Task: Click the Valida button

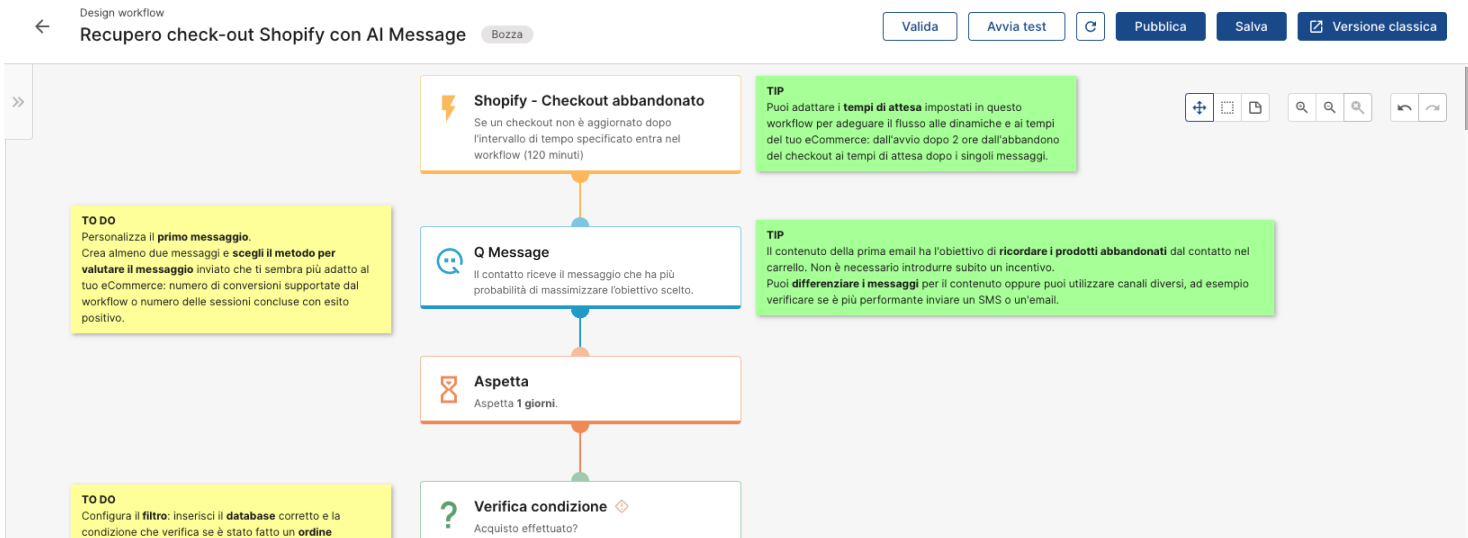Action: tap(920, 27)
